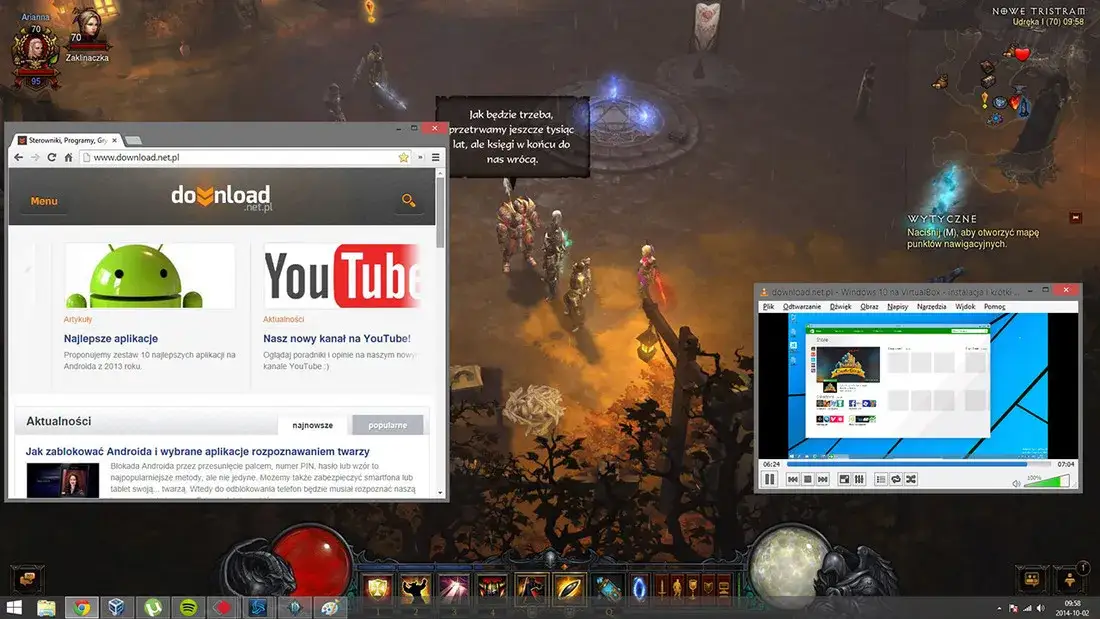
Task: Expand the orange Menu on download.net.pl
Action: (x=44, y=201)
